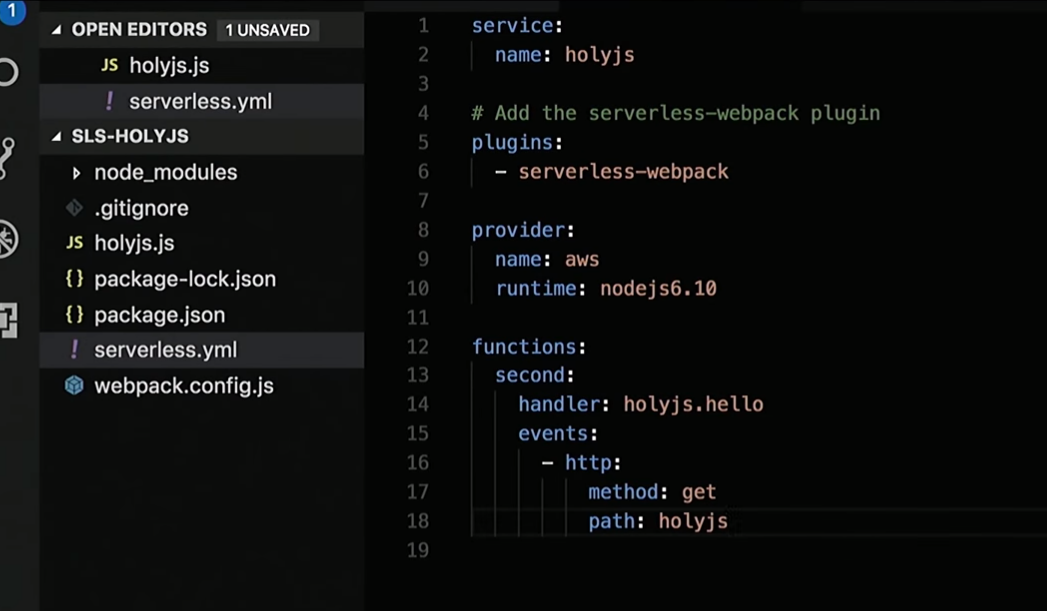This screenshot has height=611, width=1047.
Task: Expand the node_modules folder
Action: (x=77, y=171)
